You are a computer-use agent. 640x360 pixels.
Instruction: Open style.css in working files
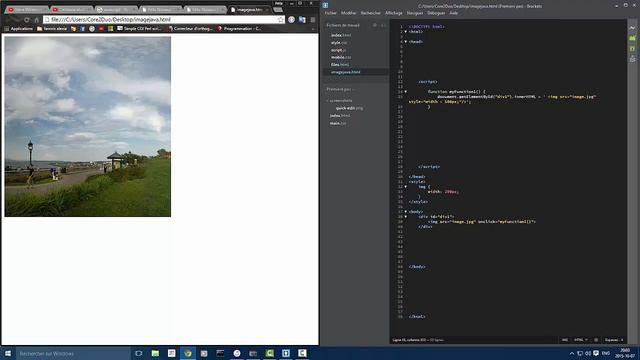[339, 42]
